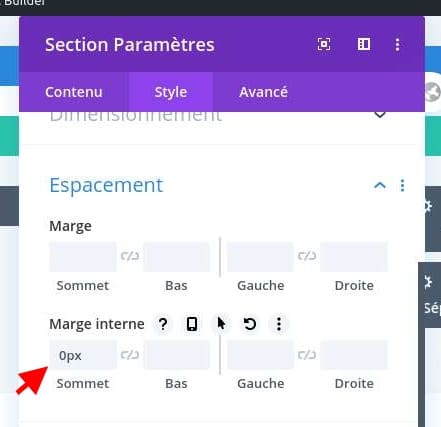Toggle link between Marge interne Gauche and Droite

(307, 355)
